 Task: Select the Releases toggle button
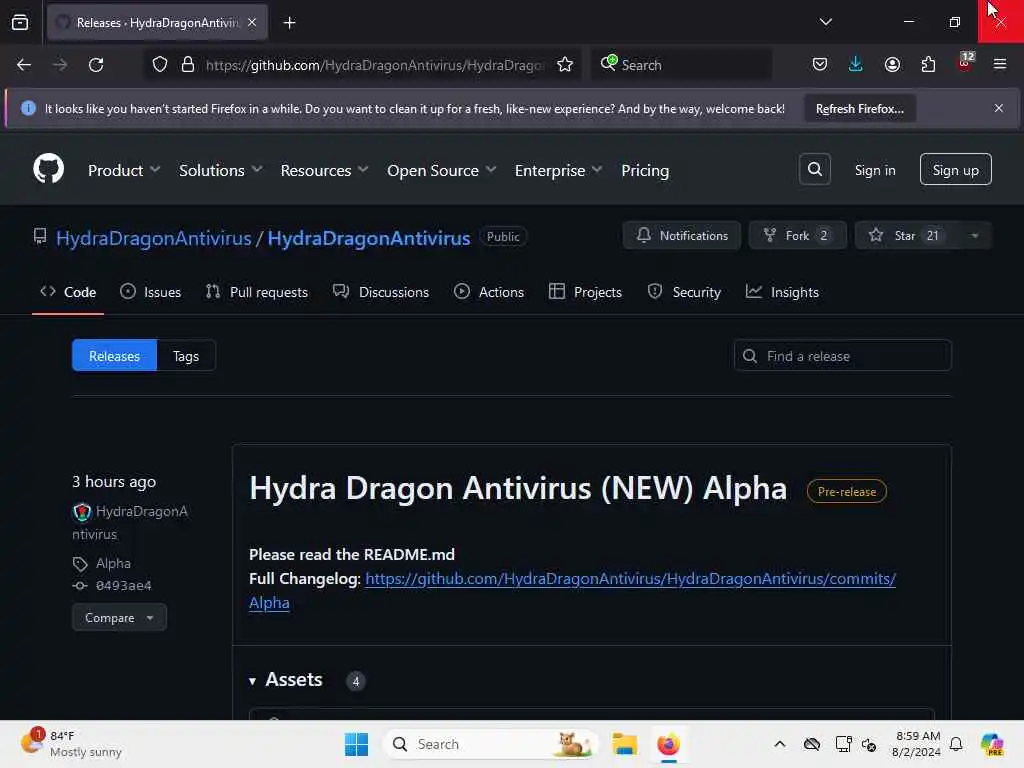pyautogui.click(x=114, y=355)
